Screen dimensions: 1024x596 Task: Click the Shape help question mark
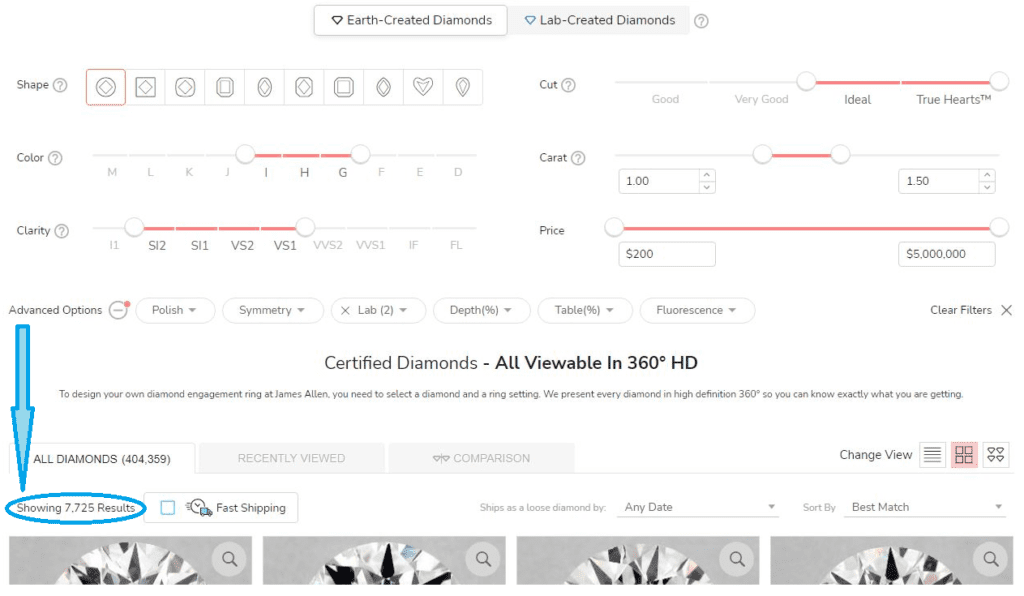click(x=60, y=85)
